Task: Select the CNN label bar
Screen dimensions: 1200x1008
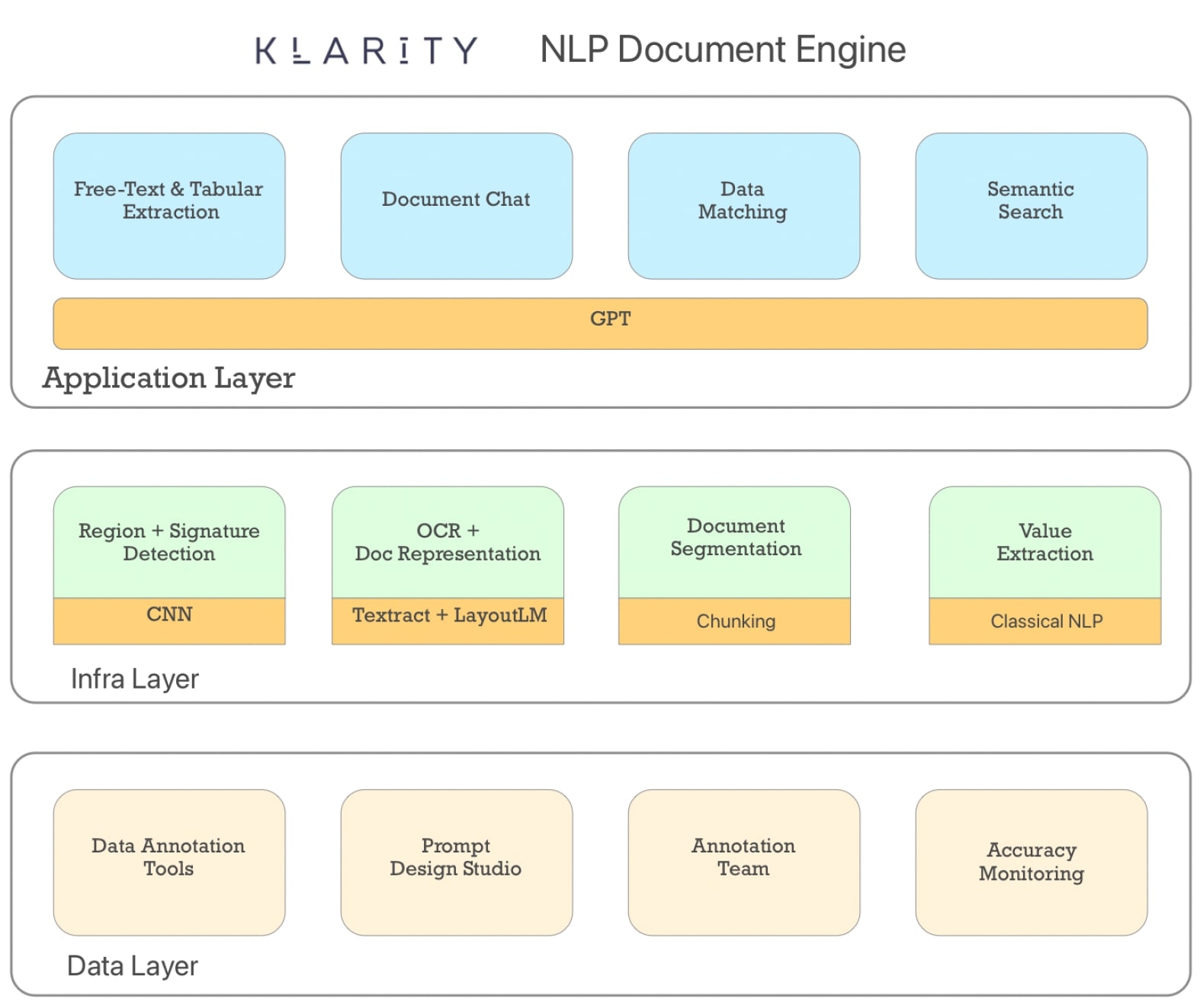Action: 169,621
